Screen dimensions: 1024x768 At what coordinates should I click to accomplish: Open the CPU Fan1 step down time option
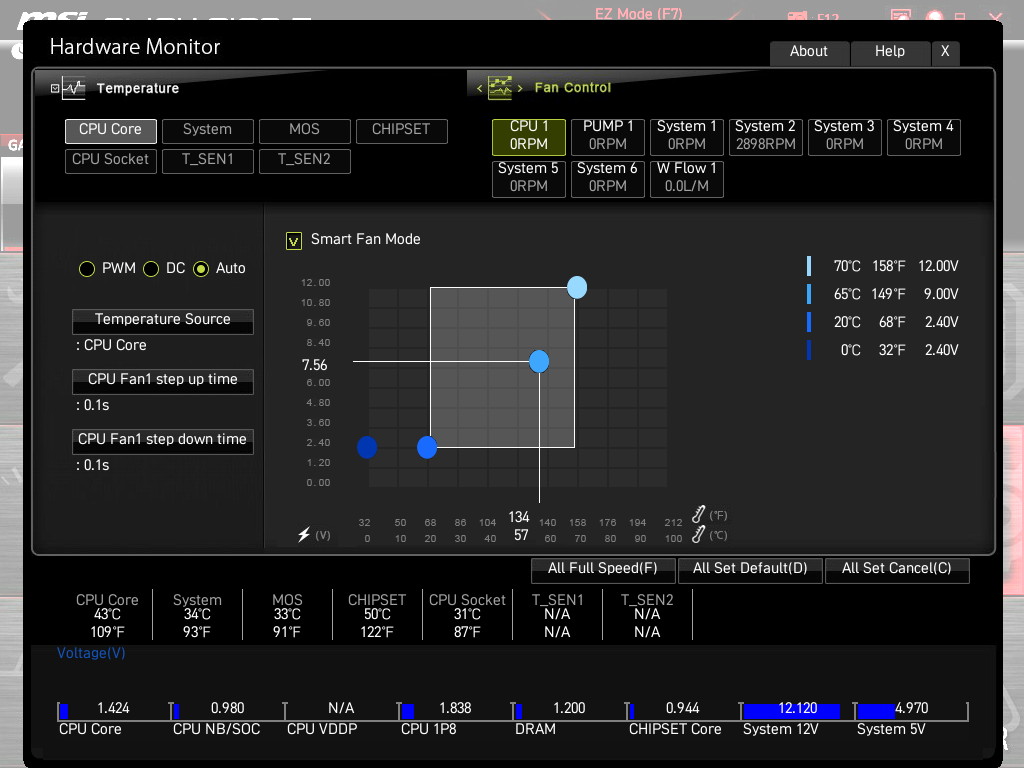coord(163,441)
